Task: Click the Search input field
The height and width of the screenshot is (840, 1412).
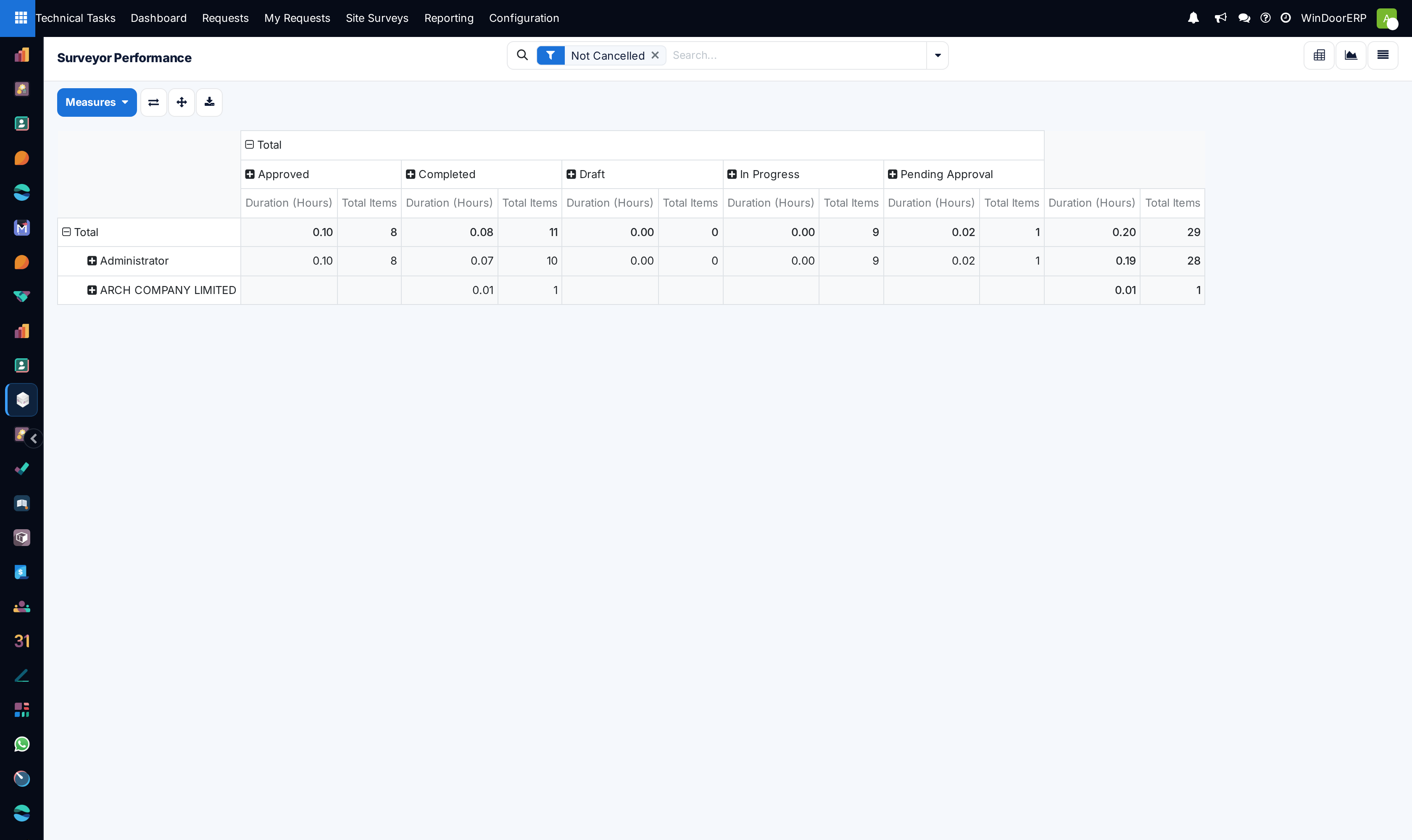Action: 796,55
